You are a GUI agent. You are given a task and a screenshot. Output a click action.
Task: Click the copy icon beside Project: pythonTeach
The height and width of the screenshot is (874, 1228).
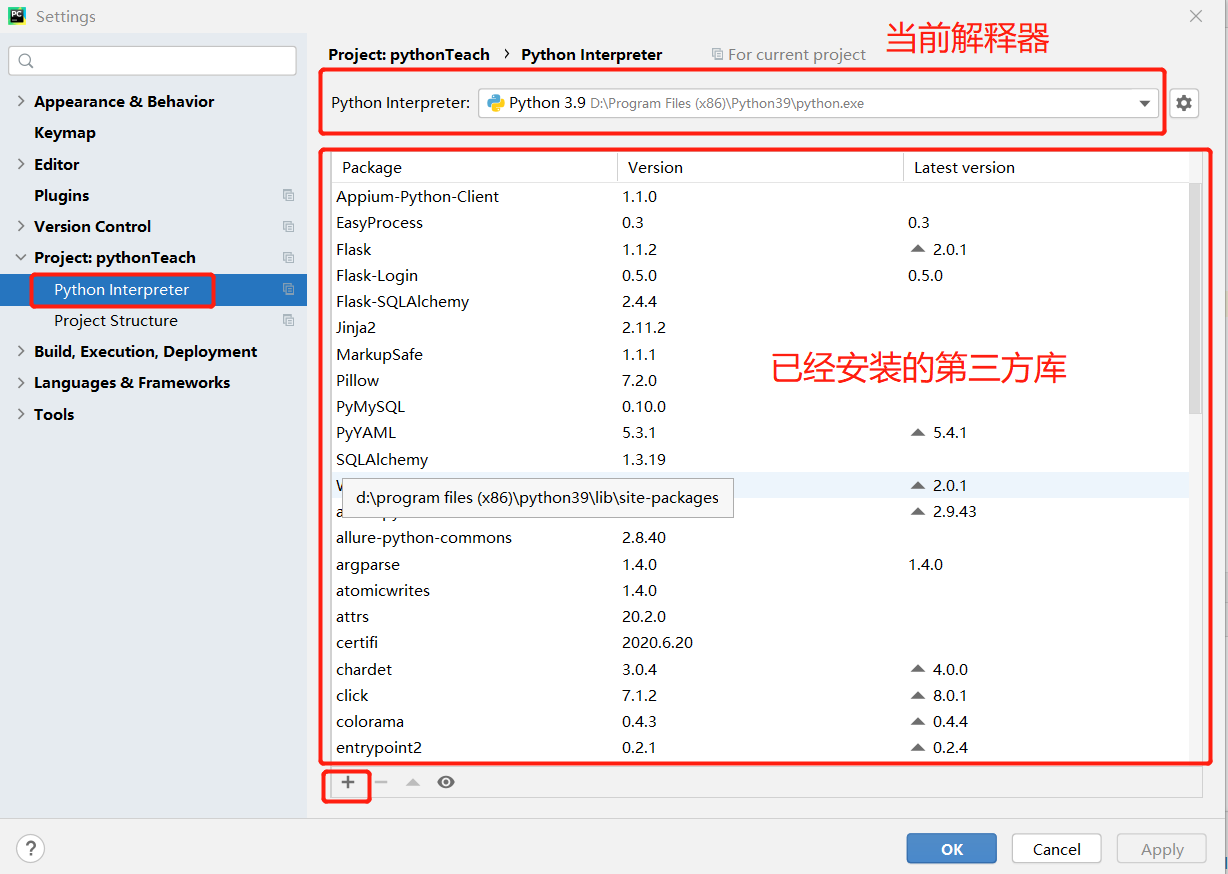[288, 257]
